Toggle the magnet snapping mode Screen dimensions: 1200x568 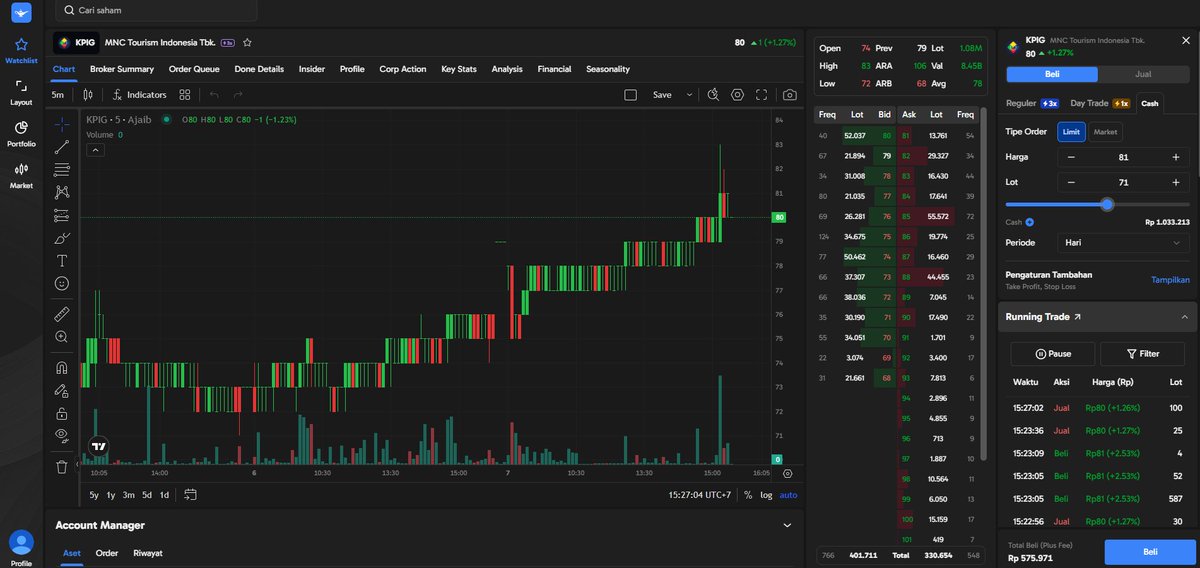[x=62, y=367]
